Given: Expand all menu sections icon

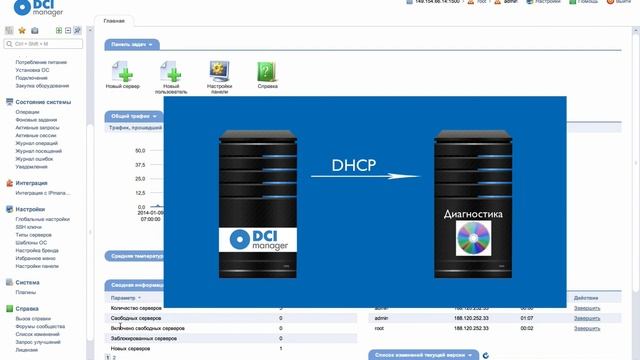Looking at the screenshot, I should click(x=59, y=30).
